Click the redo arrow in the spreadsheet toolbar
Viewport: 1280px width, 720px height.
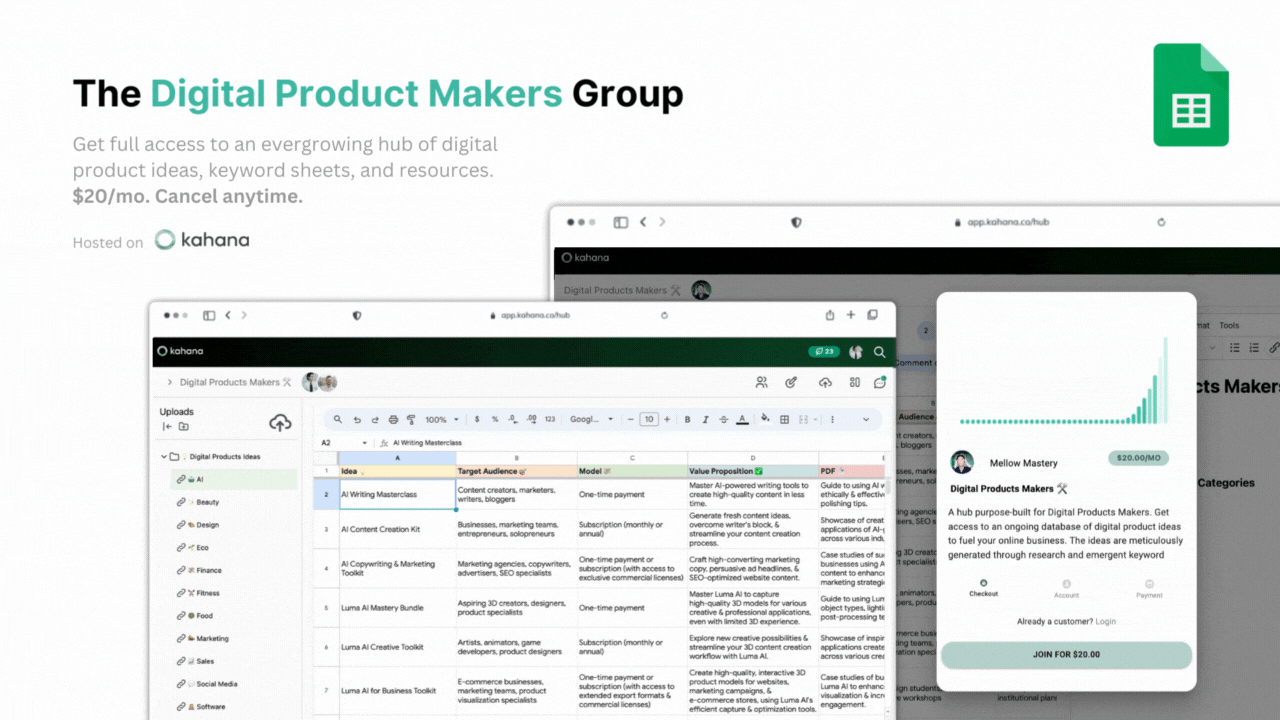(x=375, y=420)
